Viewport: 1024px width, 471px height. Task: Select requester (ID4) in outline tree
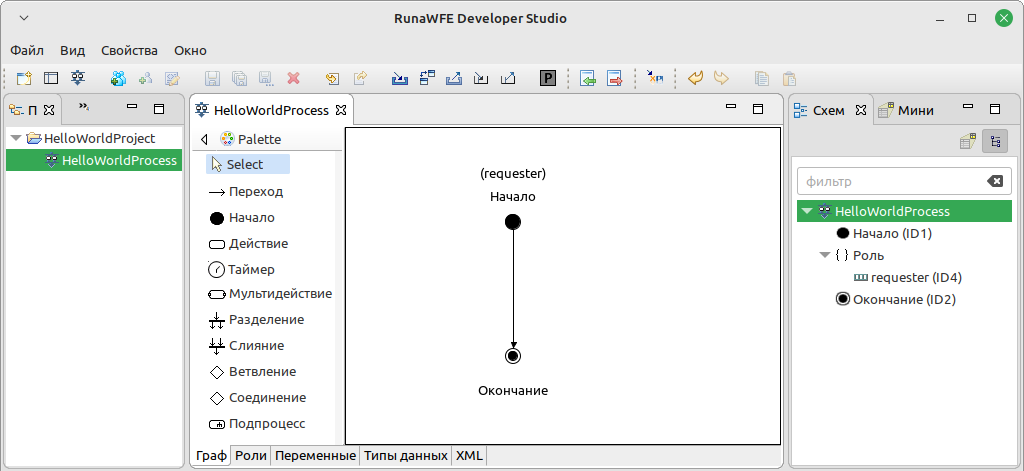pyautogui.click(x=908, y=278)
